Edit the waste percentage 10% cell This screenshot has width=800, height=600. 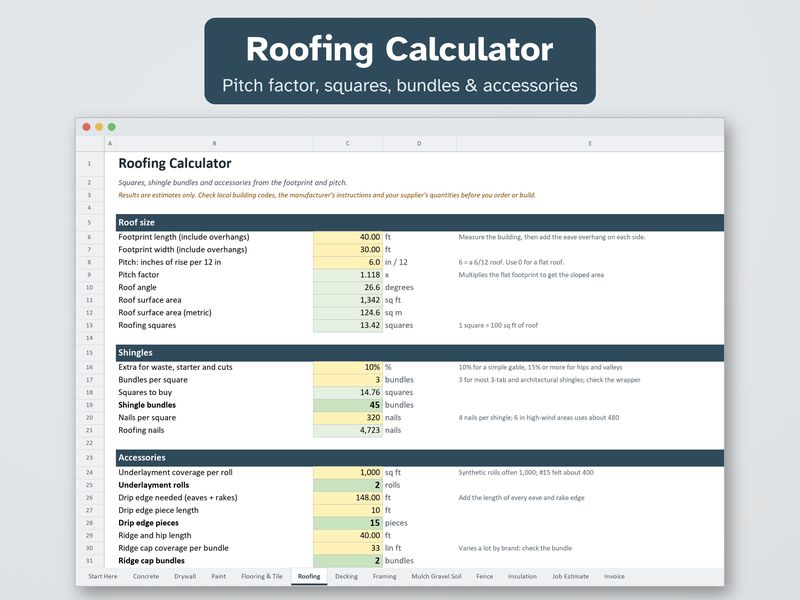click(347, 367)
